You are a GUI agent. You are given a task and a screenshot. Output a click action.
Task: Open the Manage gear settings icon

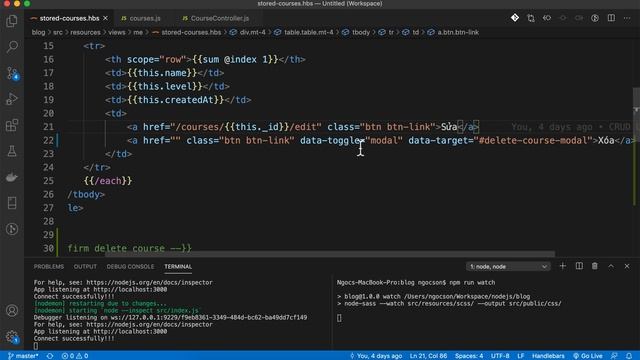point(12,337)
